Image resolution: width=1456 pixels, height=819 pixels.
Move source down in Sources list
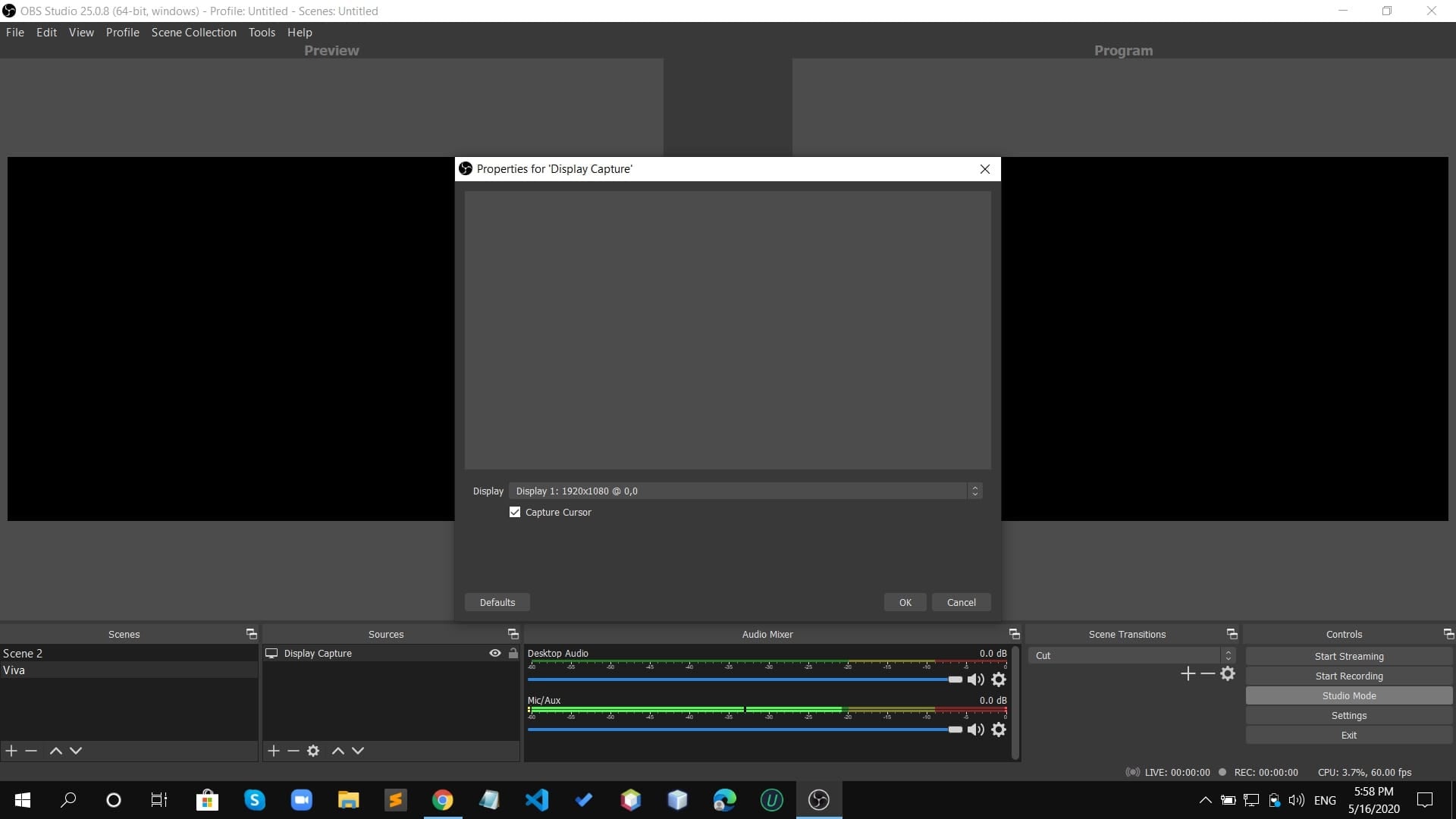358,751
